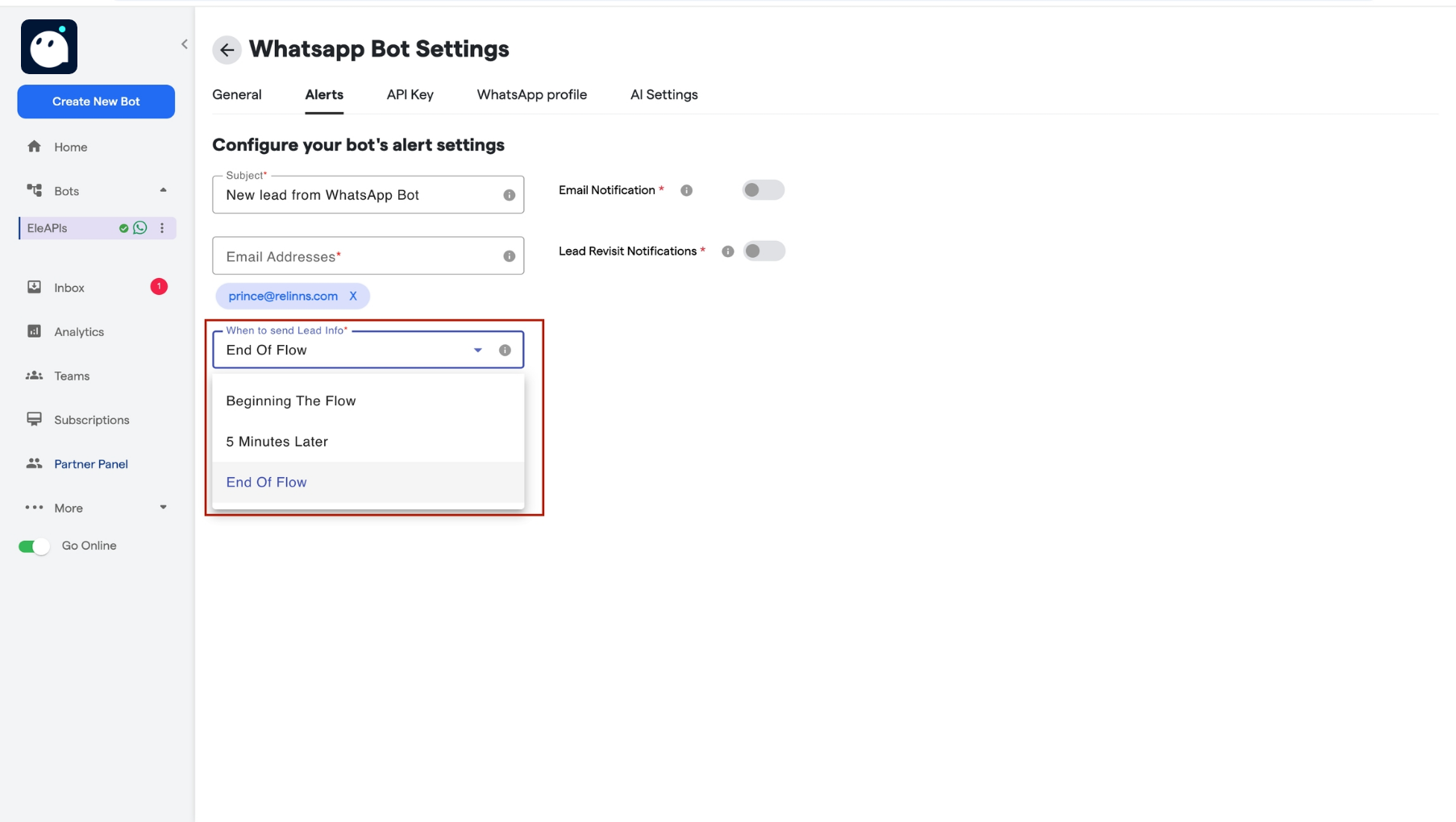Screen dimensions: 1456x822
Task: Expand the More section arrow
Action: pyautogui.click(x=163, y=508)
